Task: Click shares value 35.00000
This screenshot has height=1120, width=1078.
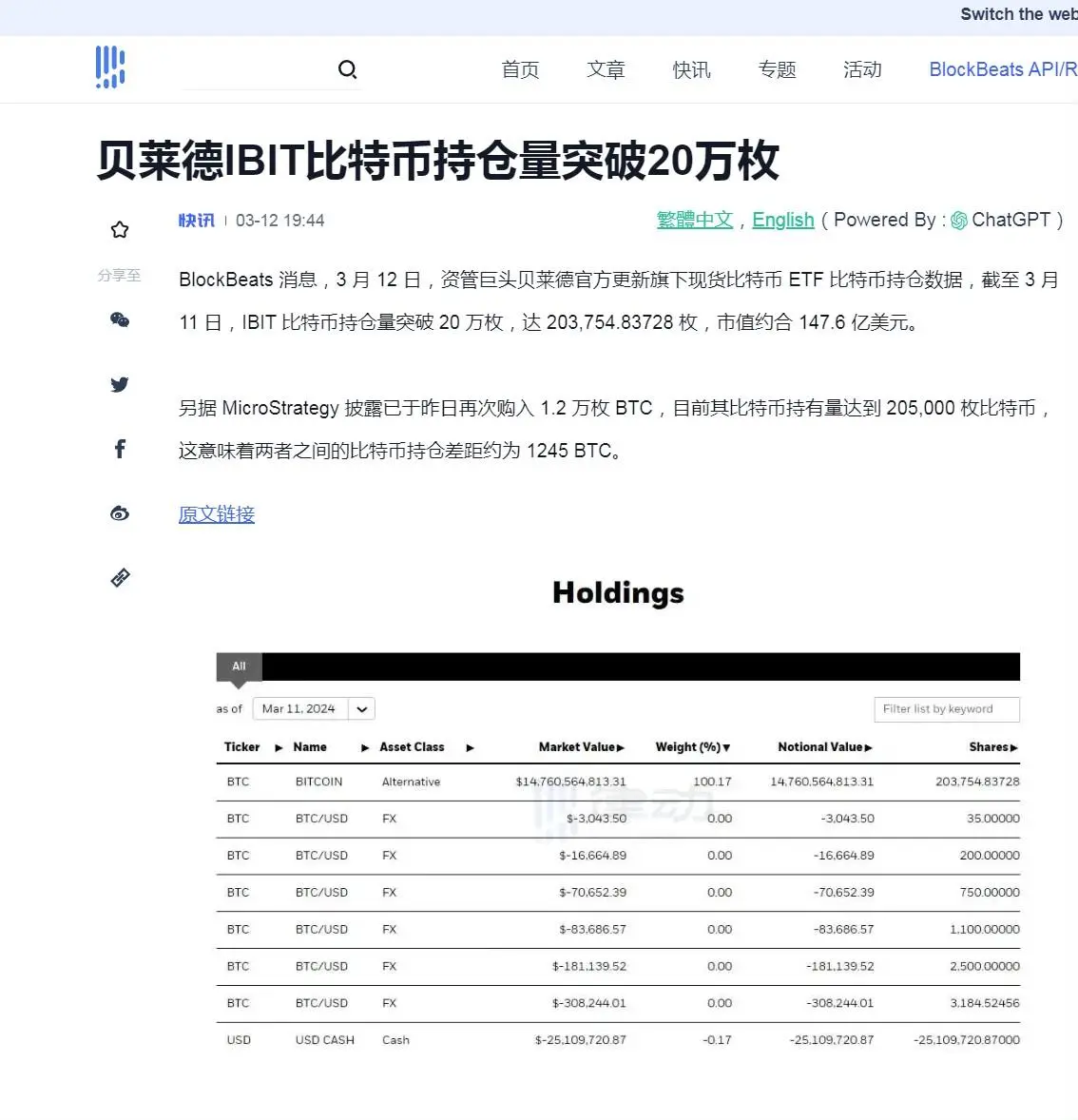Action: (x=993, y=819)
